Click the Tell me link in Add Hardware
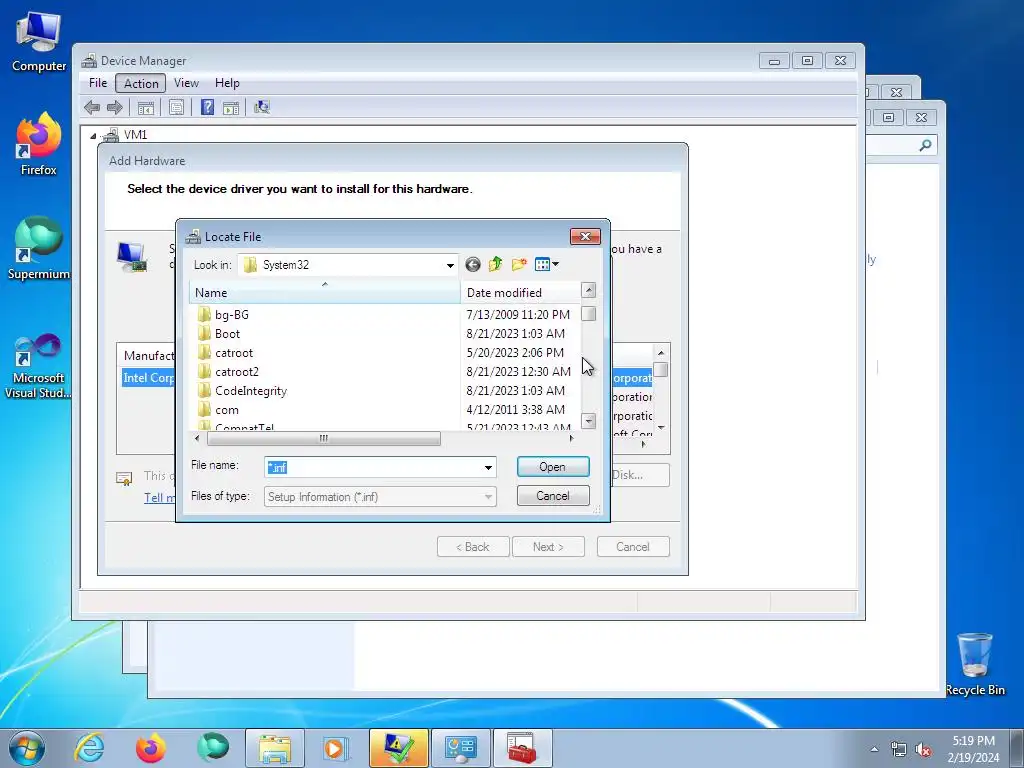The image size is (1024, 768). click(160, 498)
